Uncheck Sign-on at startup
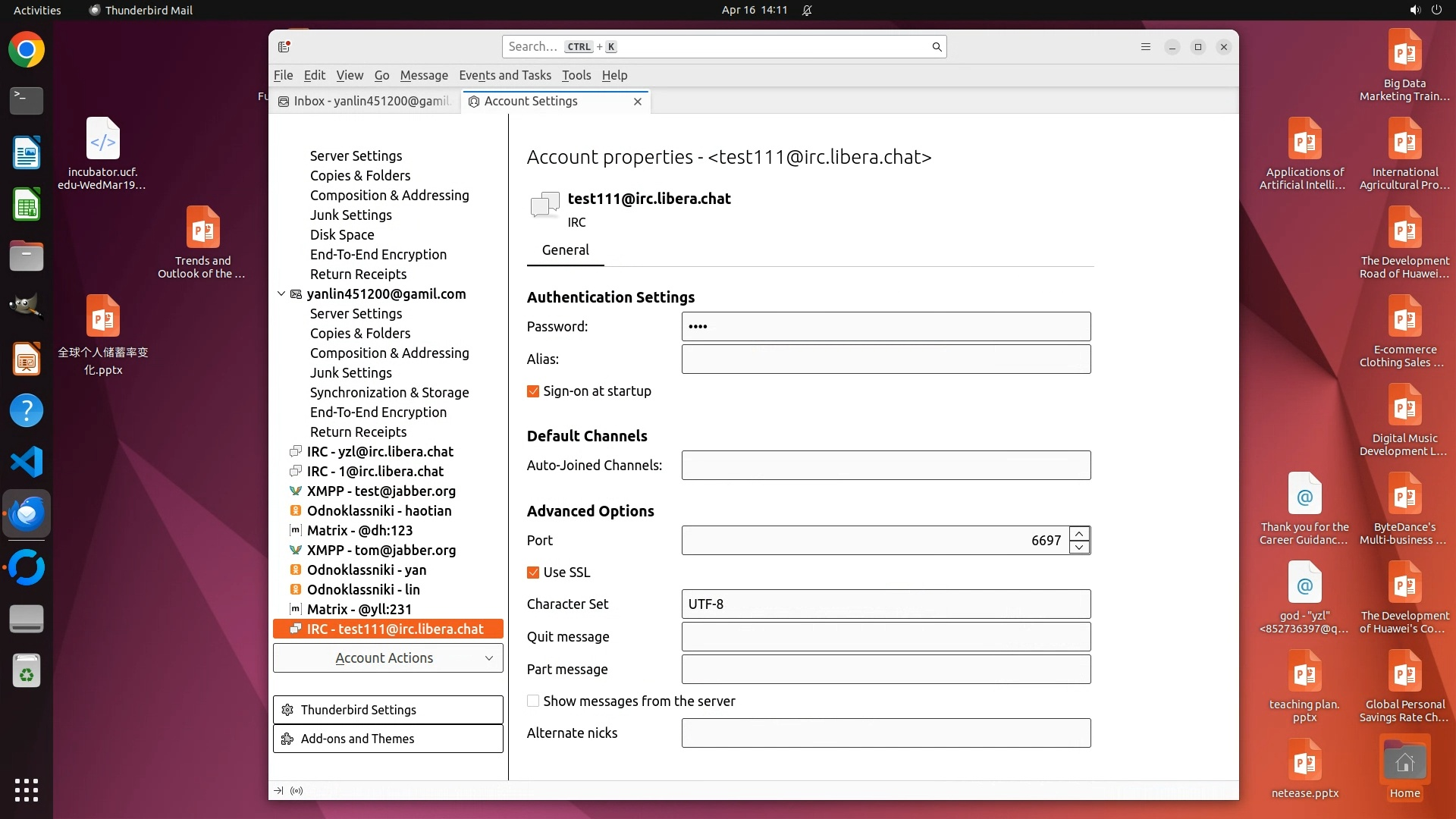Image resolution: width=1456 pixels, height=819 pixels. click(x=533, y=391)
